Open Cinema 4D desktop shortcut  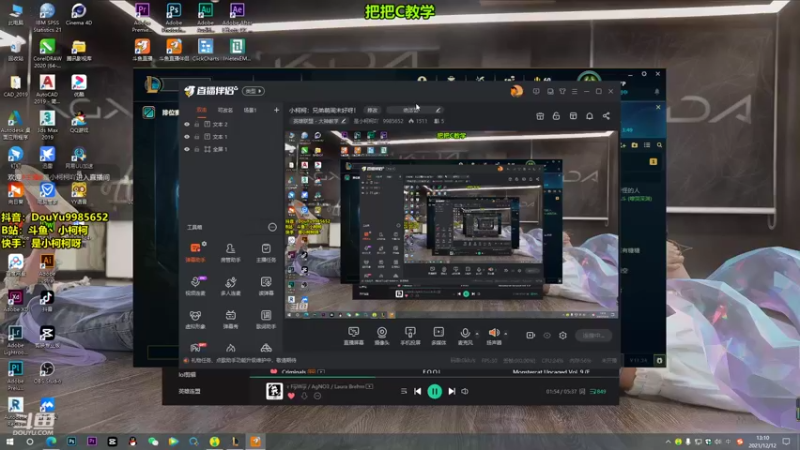tap(79, 14)
